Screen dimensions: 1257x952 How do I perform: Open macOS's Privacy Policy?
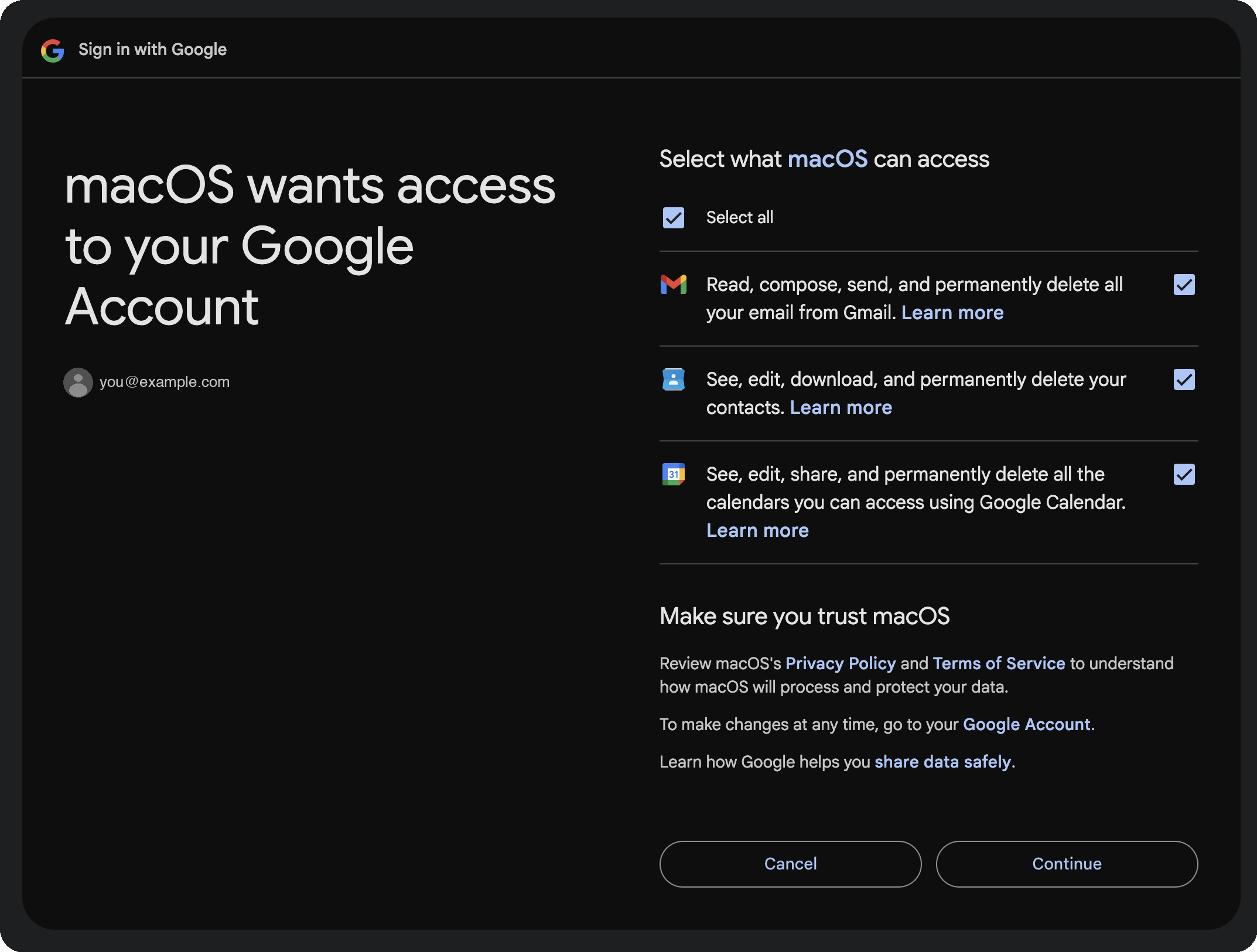pos(841,663)
